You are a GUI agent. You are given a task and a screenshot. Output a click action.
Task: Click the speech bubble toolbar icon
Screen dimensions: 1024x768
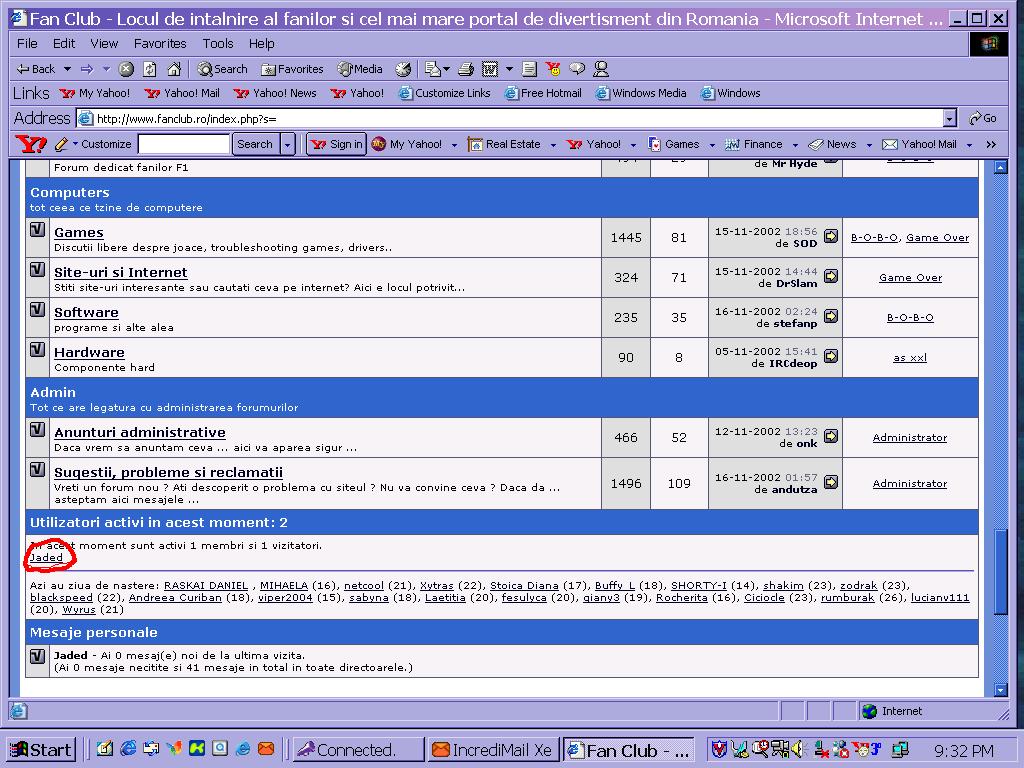pos(577,69)
